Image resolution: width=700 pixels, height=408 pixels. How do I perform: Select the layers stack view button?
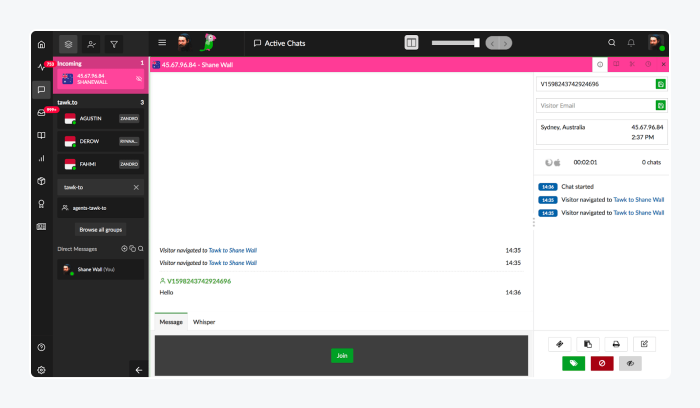[68, 44]
